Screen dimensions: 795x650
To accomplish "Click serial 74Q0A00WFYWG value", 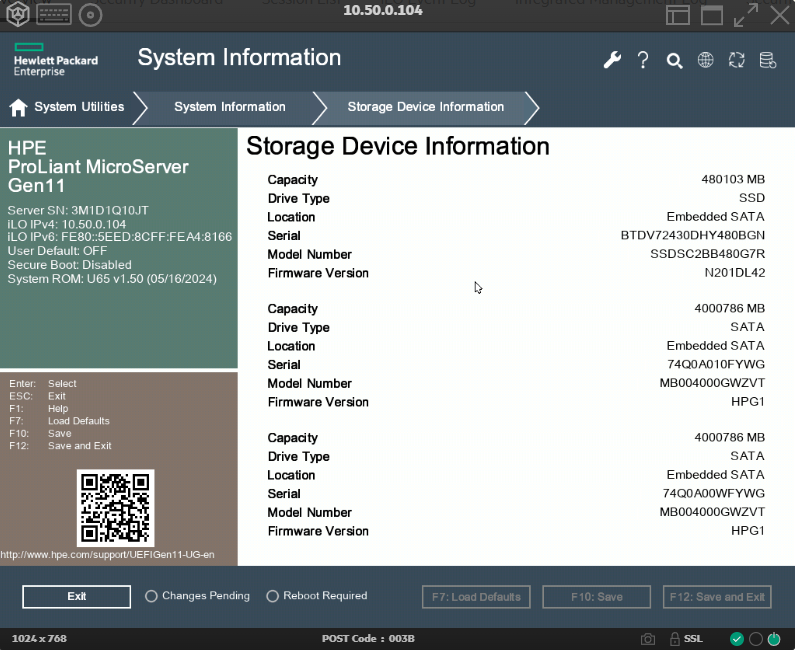I will click(713, 493).
